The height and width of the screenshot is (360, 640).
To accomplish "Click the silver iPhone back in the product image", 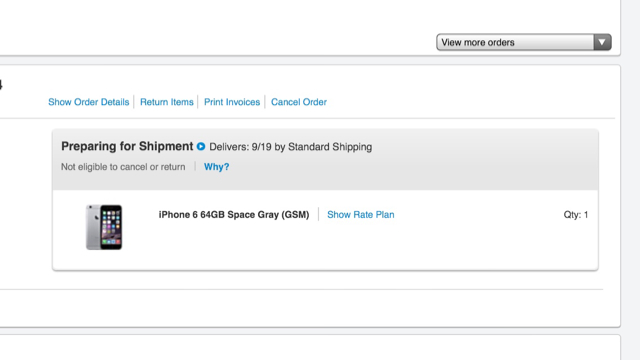I will coord(93,227).
